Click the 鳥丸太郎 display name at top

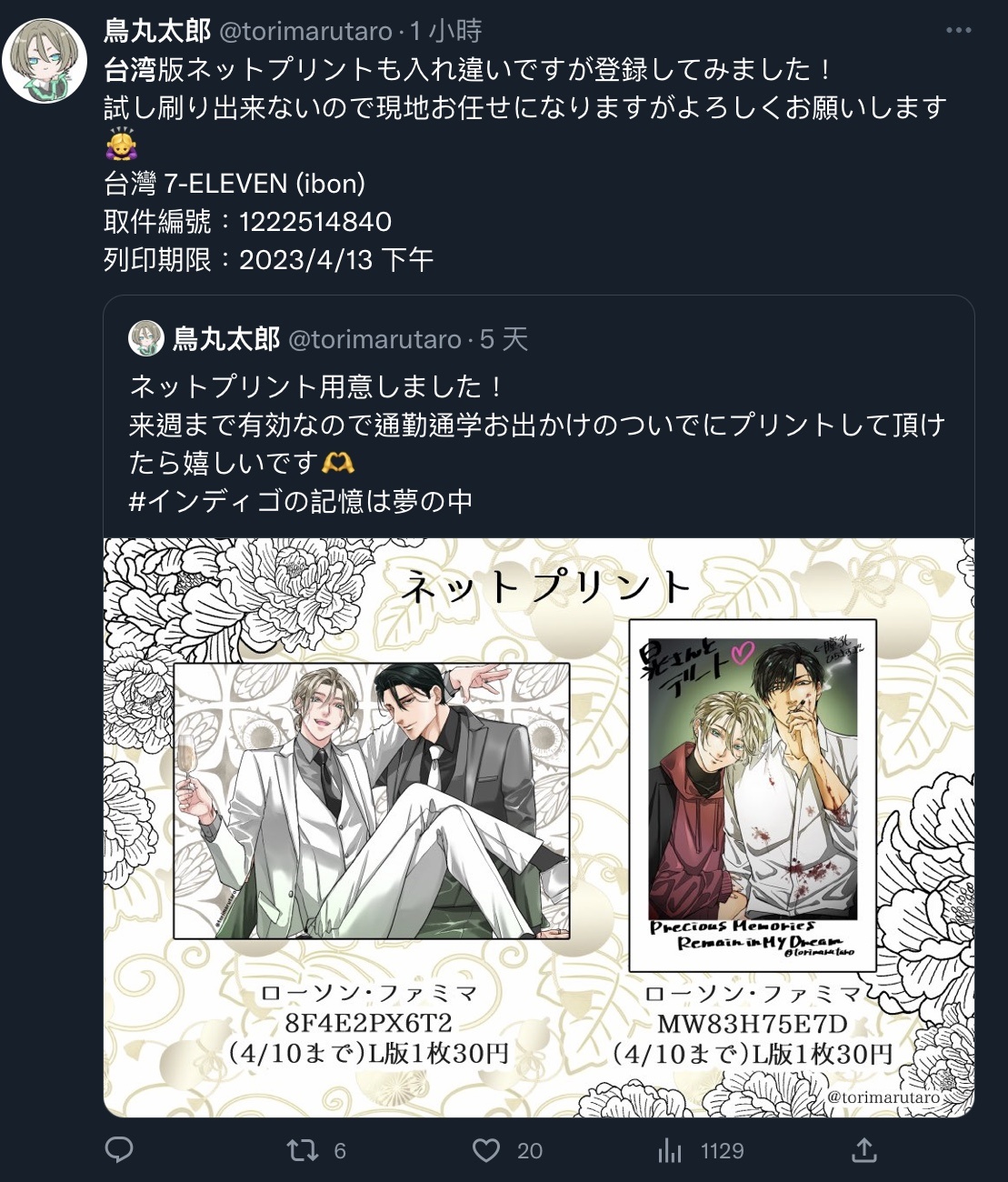157,31
